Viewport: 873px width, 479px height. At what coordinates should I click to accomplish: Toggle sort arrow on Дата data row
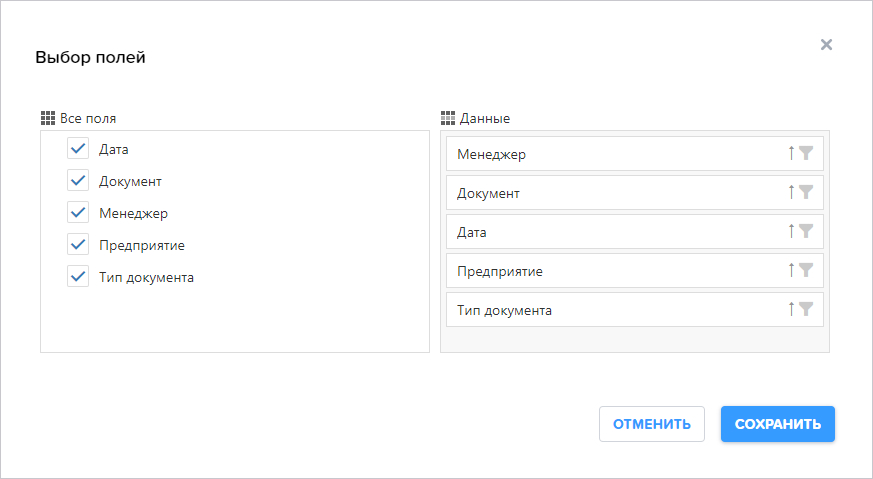coord(791,231)
